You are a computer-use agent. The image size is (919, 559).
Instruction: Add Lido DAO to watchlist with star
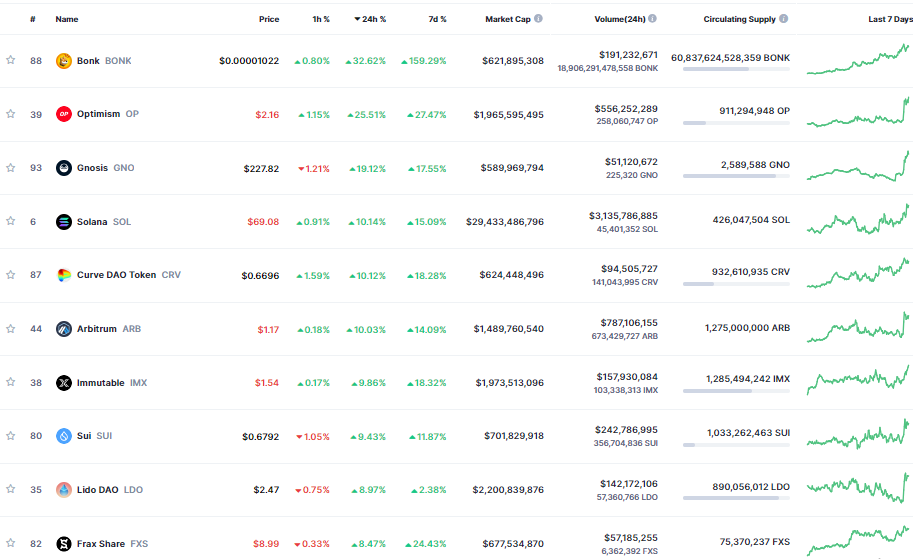point(11,489)
